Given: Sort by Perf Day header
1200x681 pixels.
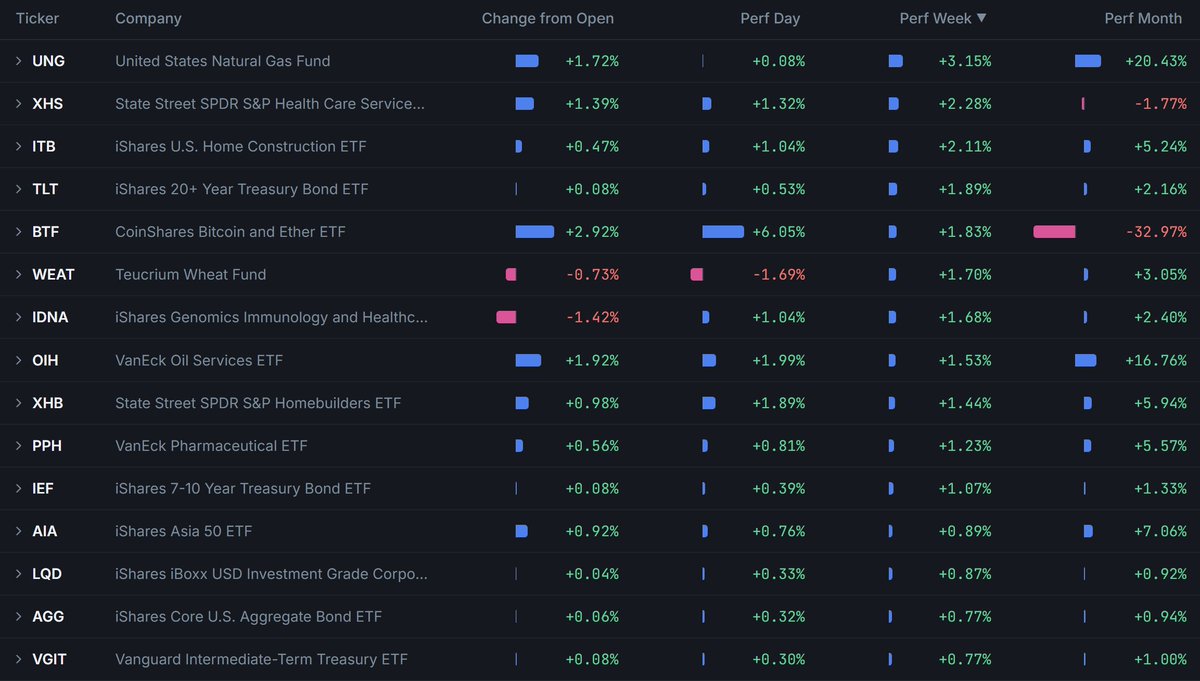Looking at the screenshot, I should [770, 18].
